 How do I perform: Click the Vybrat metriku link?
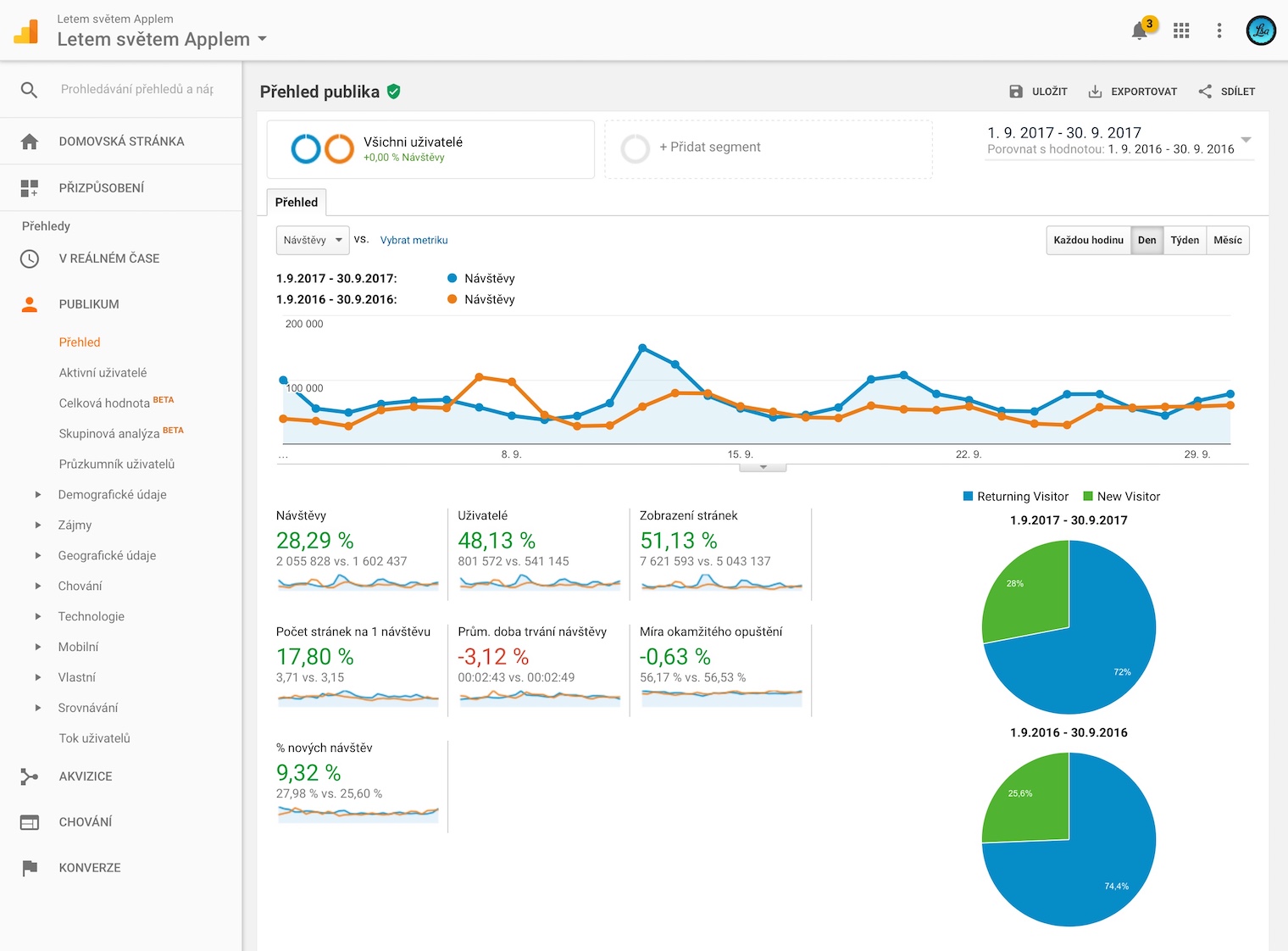(x=414, y=240)
